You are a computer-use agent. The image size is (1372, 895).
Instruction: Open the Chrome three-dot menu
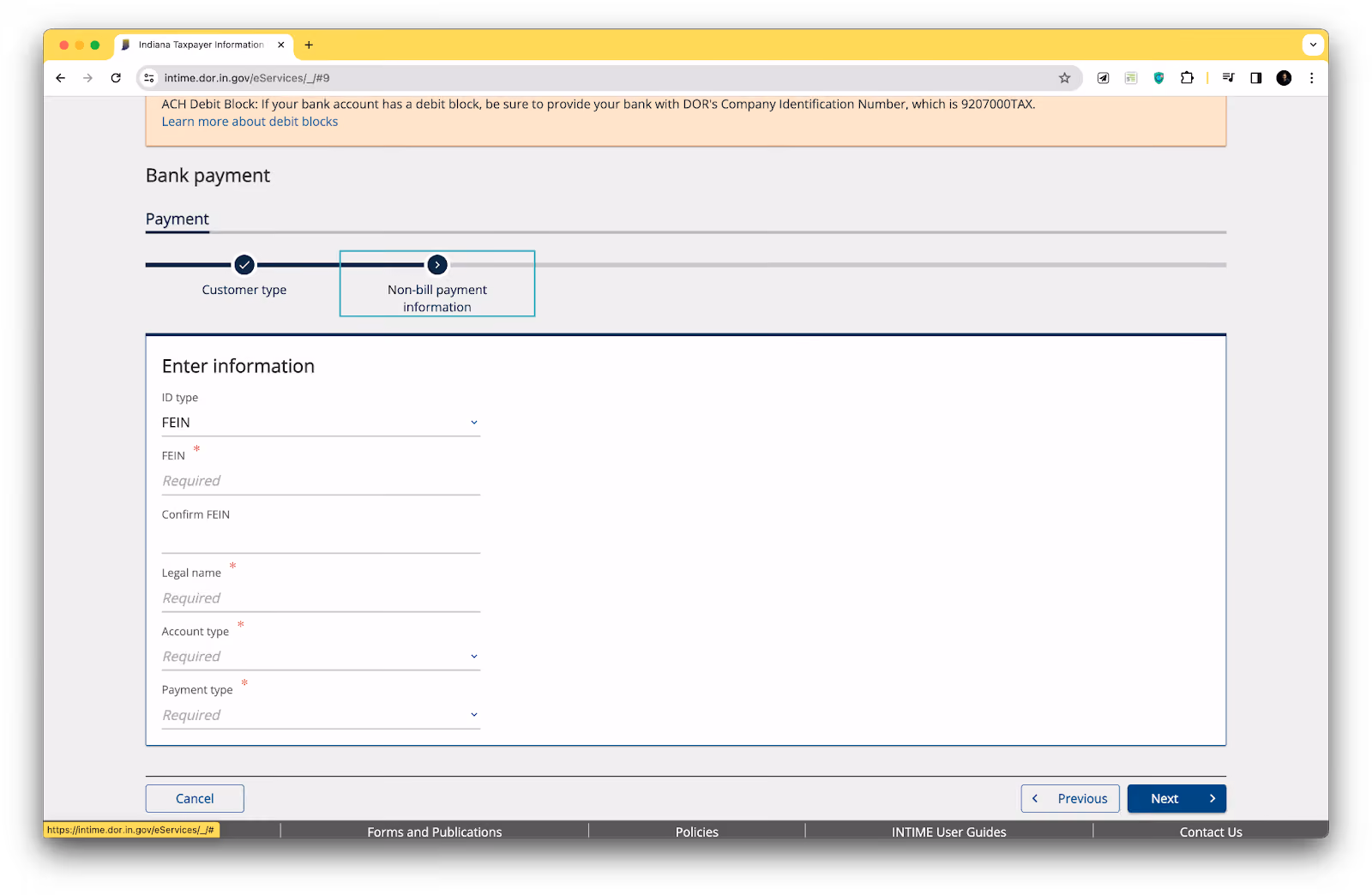(1311, 78)
